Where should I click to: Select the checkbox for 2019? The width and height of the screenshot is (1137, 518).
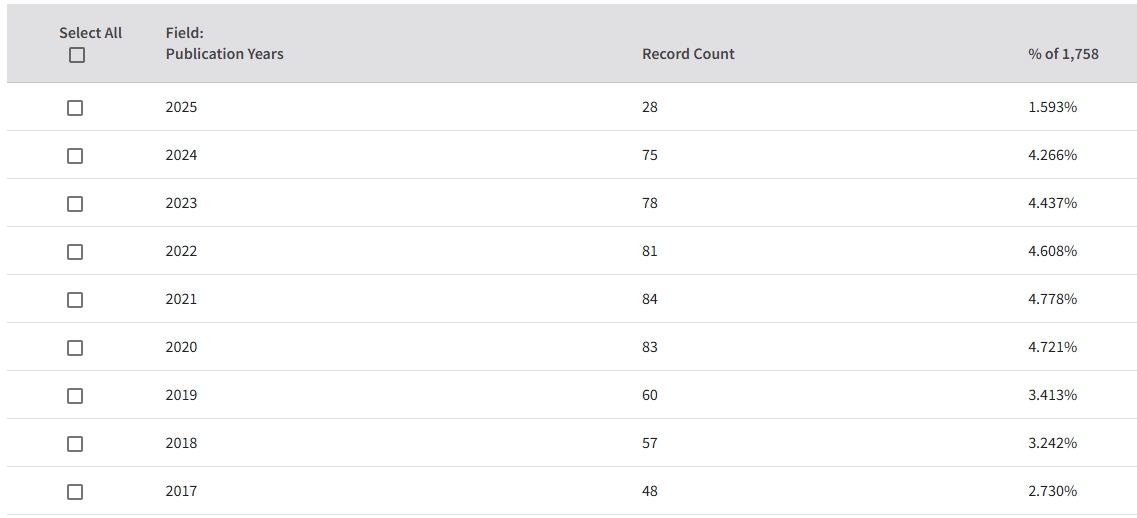(x=75, y=396)
